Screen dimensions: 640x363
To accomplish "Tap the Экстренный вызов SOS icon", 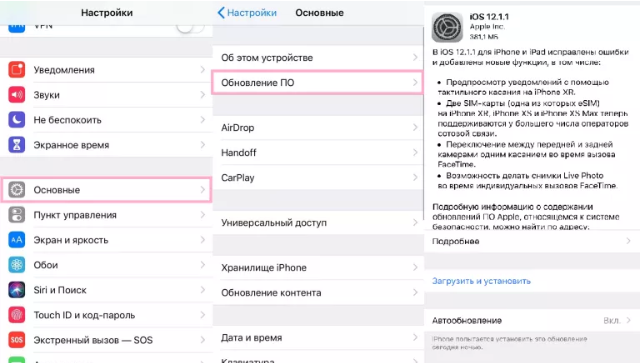I will (x=17, y=340).
